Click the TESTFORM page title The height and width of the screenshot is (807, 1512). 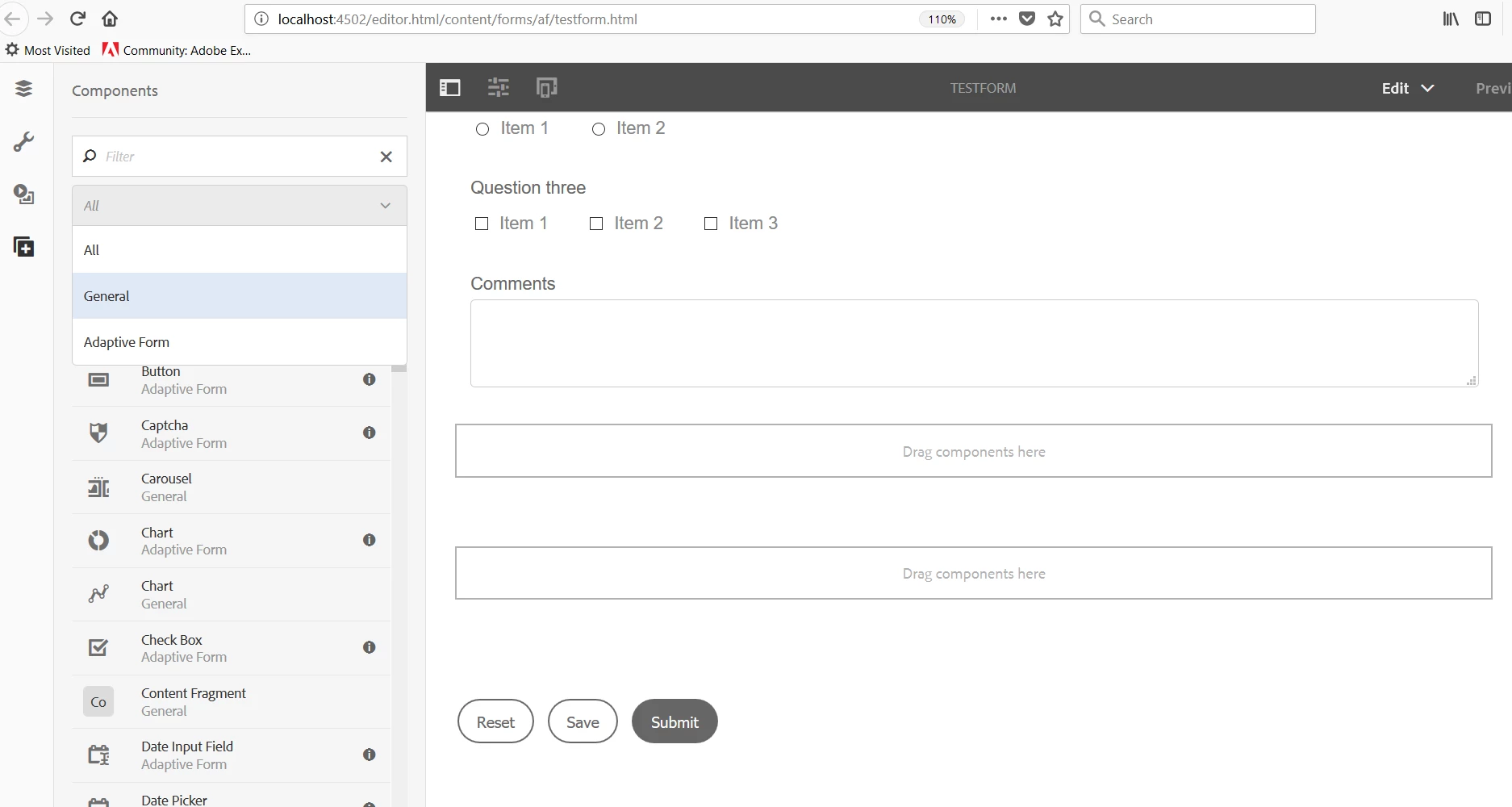983,88
